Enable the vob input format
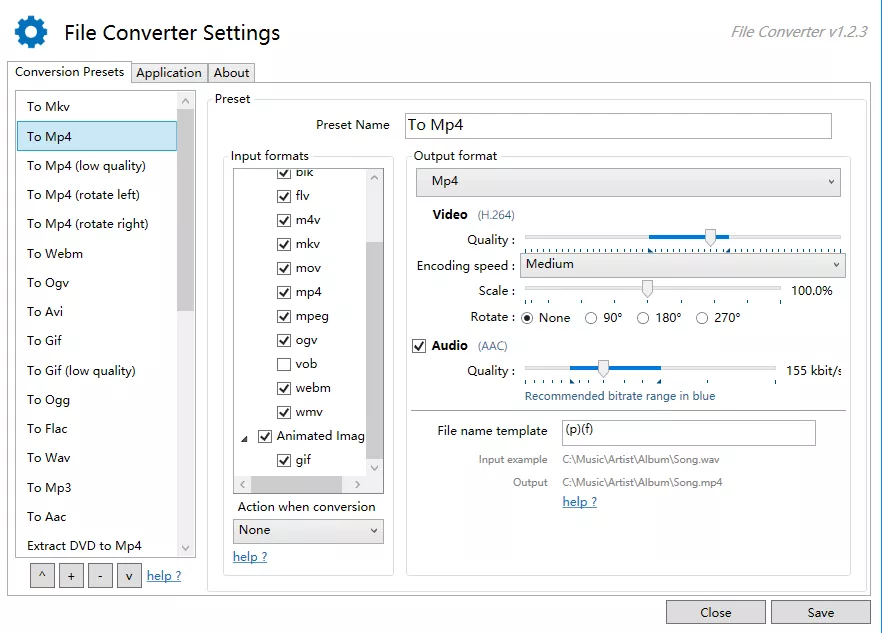882x633 pixels. (284, 365)
